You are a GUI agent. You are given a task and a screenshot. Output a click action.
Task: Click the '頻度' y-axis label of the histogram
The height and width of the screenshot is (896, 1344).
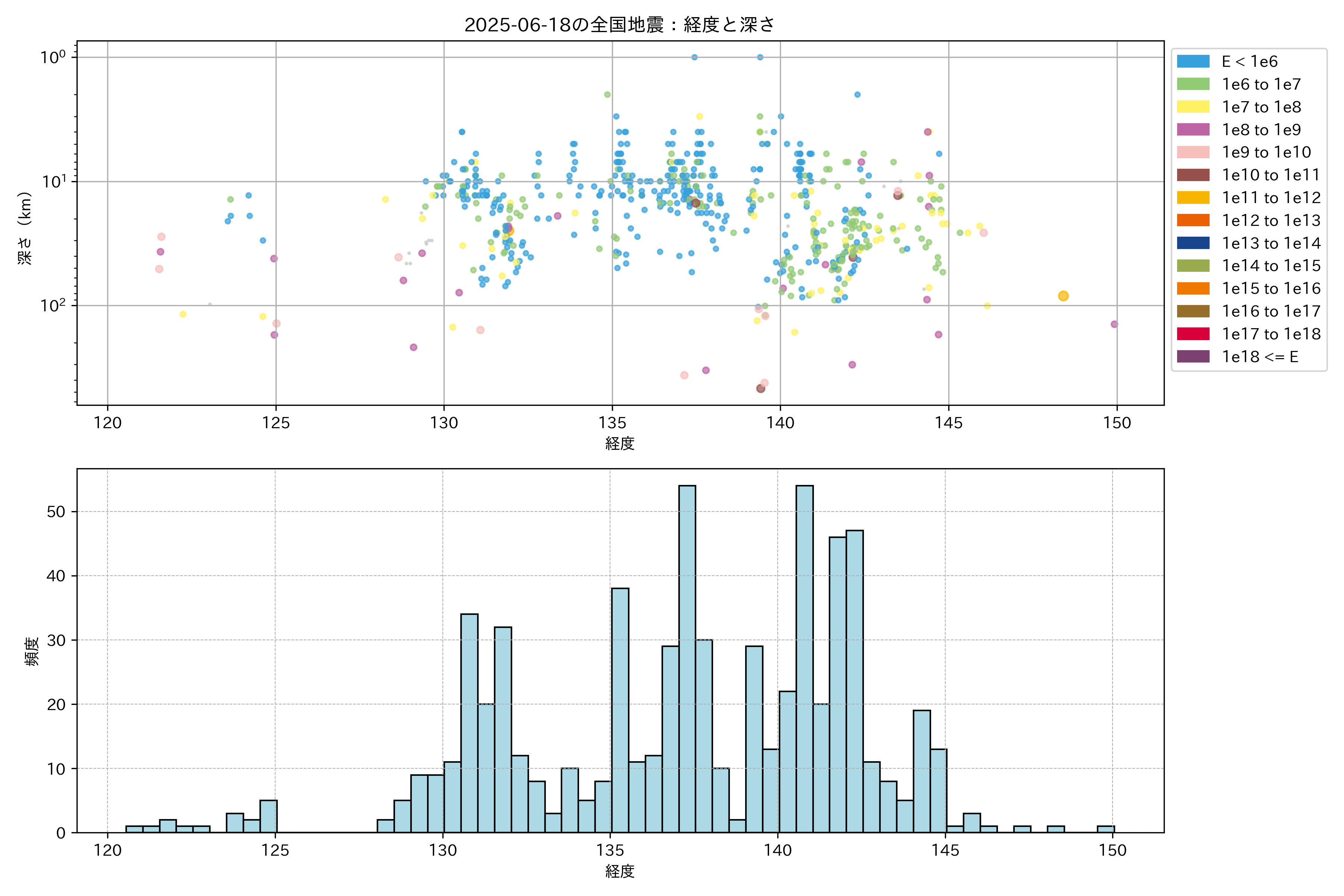(x=31, y=651)
